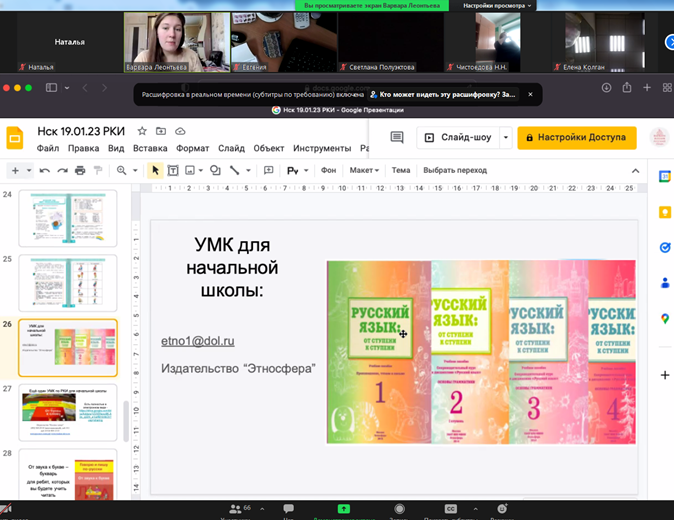Click the print icon in the toolbar
This screenshot has height=520, width=674.
tap(80, 171)
